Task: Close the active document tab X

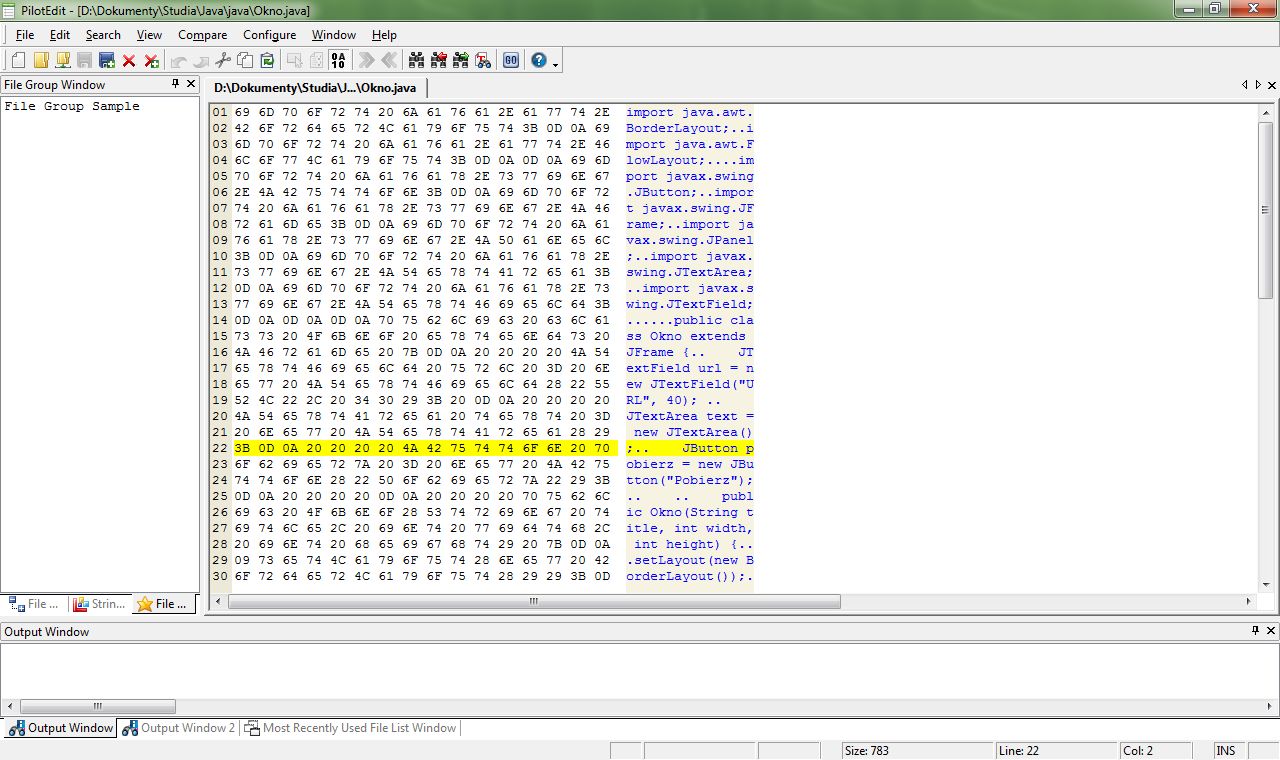Action: (x=1271, y=85)
